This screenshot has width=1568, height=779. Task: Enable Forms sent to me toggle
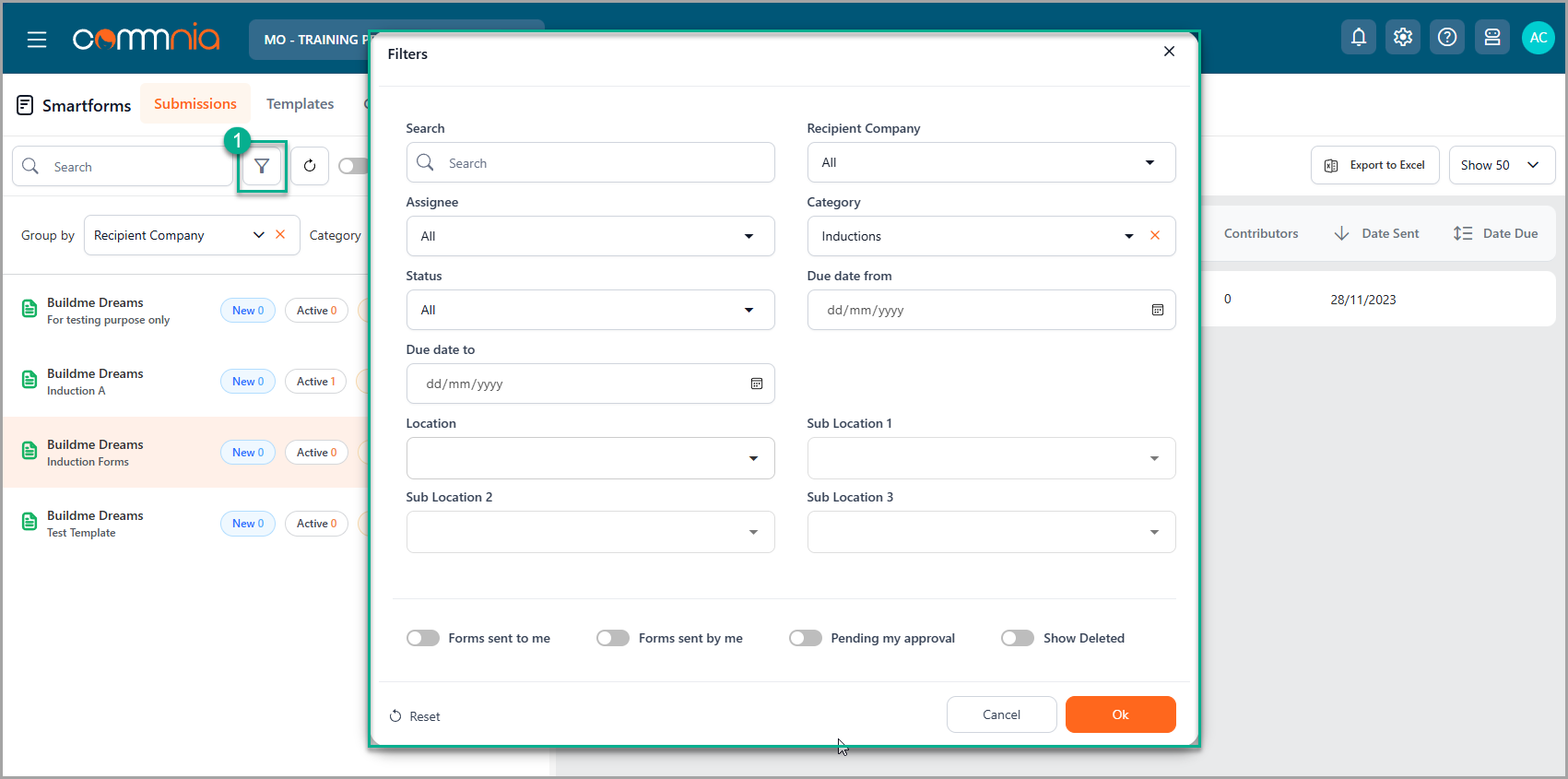click(x=423, y=638)
